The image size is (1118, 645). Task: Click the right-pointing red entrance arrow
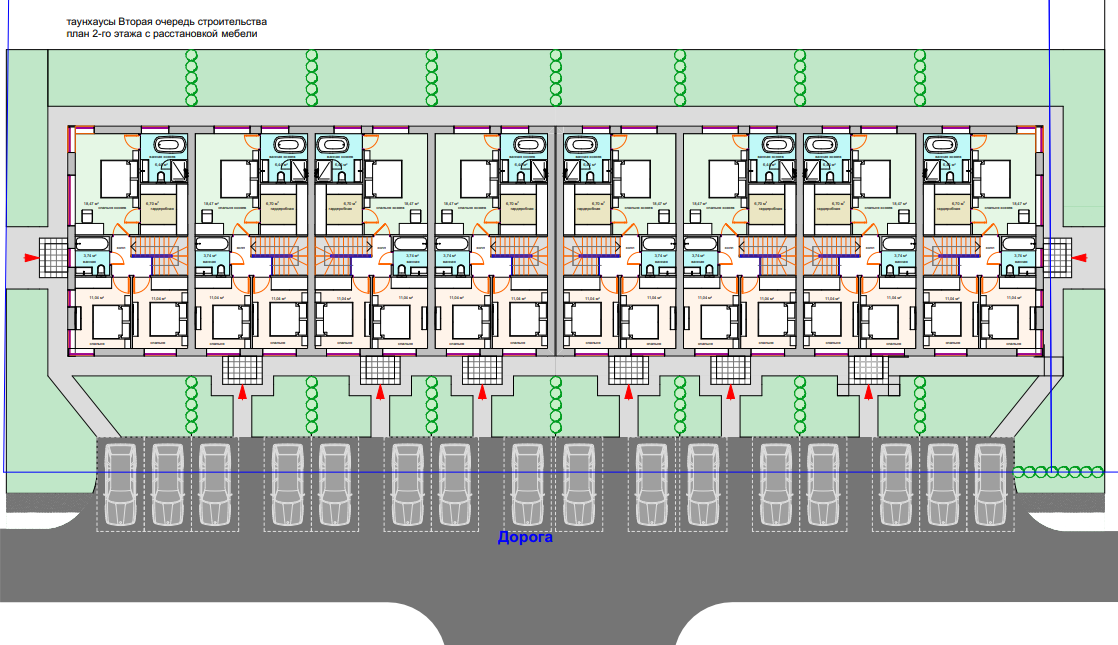[x=31, y=258]
